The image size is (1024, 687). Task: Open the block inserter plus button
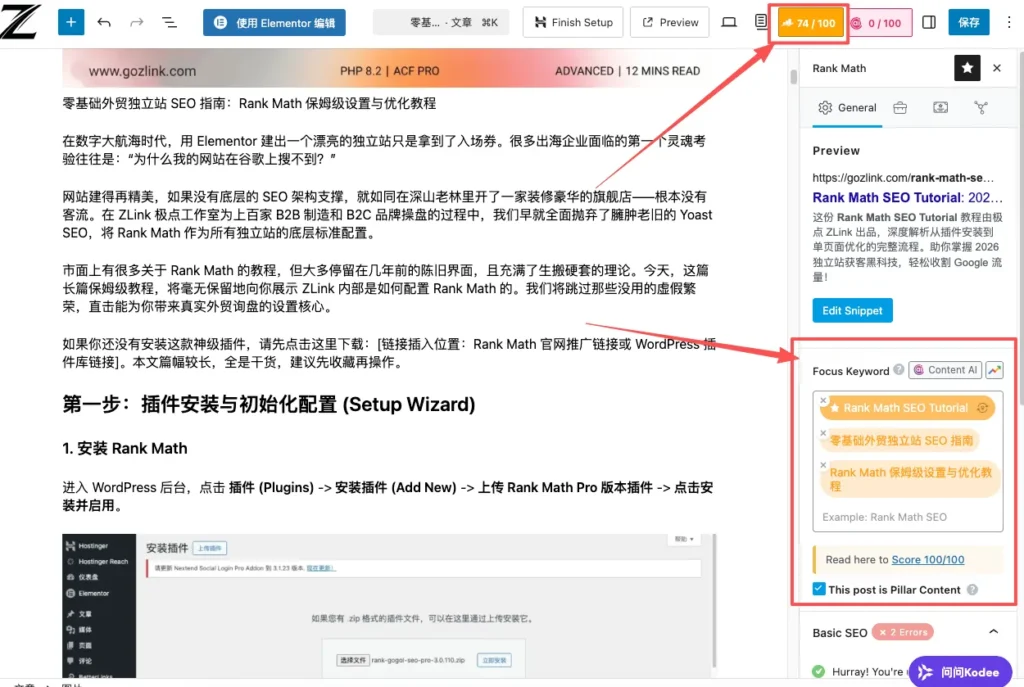pyautogui.click(x=71, y=22)
